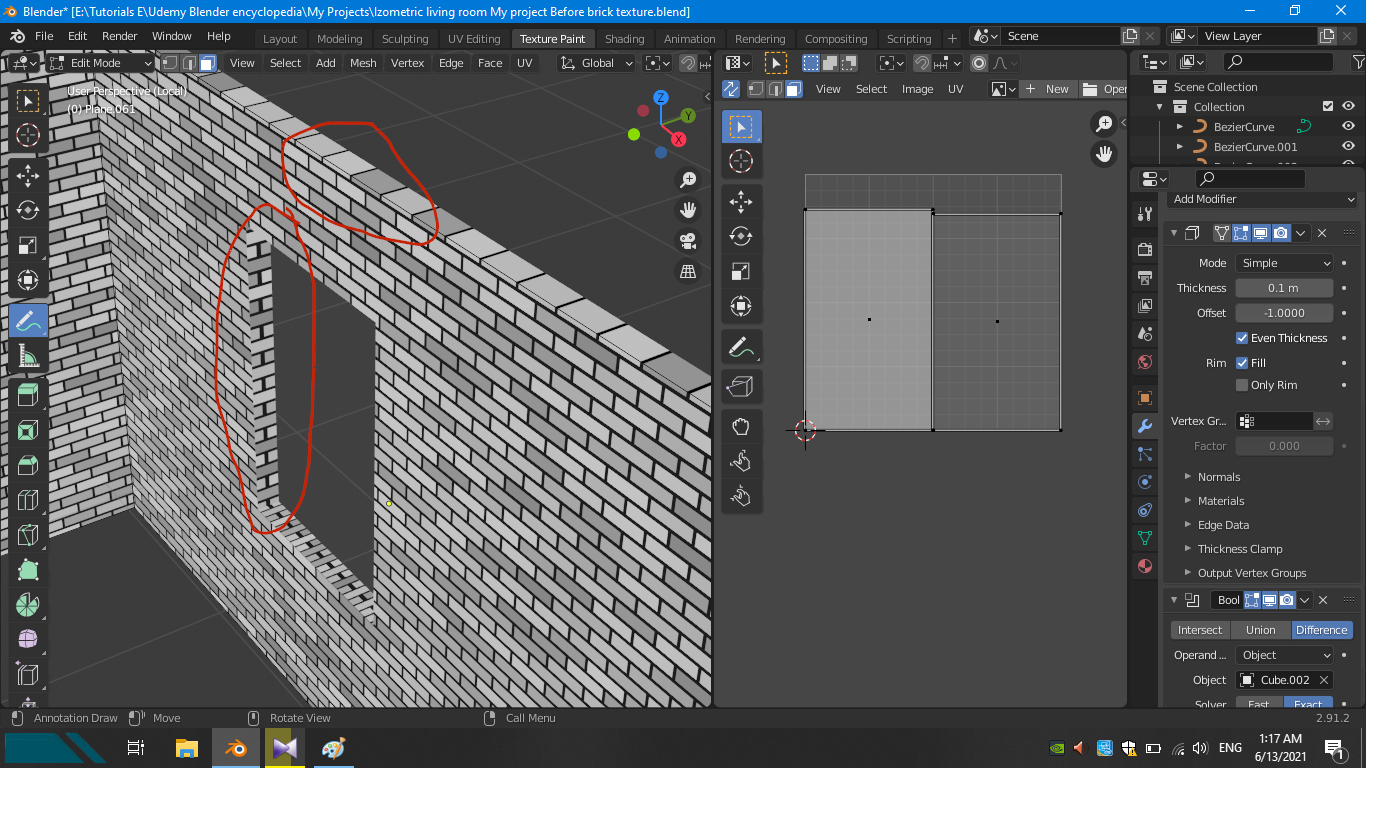The width and height of the screenshot is (1382, 835).
Task: Open the Image menu in UV editor
Action: click(917, 89)
